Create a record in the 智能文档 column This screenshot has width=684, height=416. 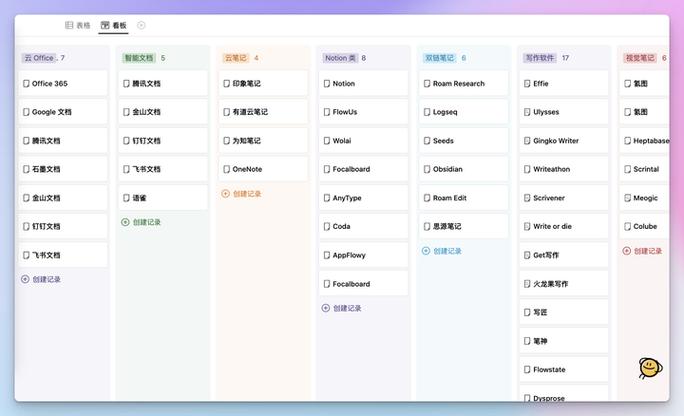point(141,222)
